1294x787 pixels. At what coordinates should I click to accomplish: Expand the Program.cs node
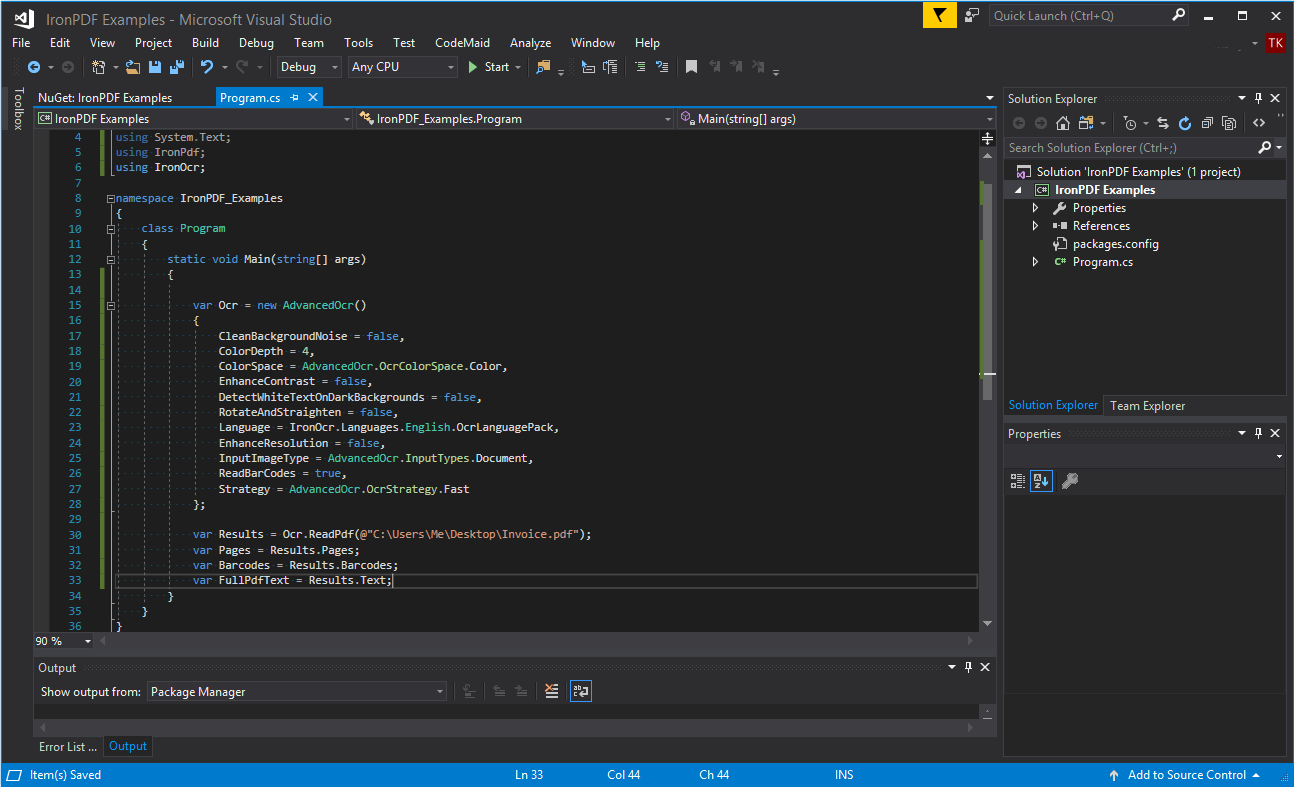1035,262
